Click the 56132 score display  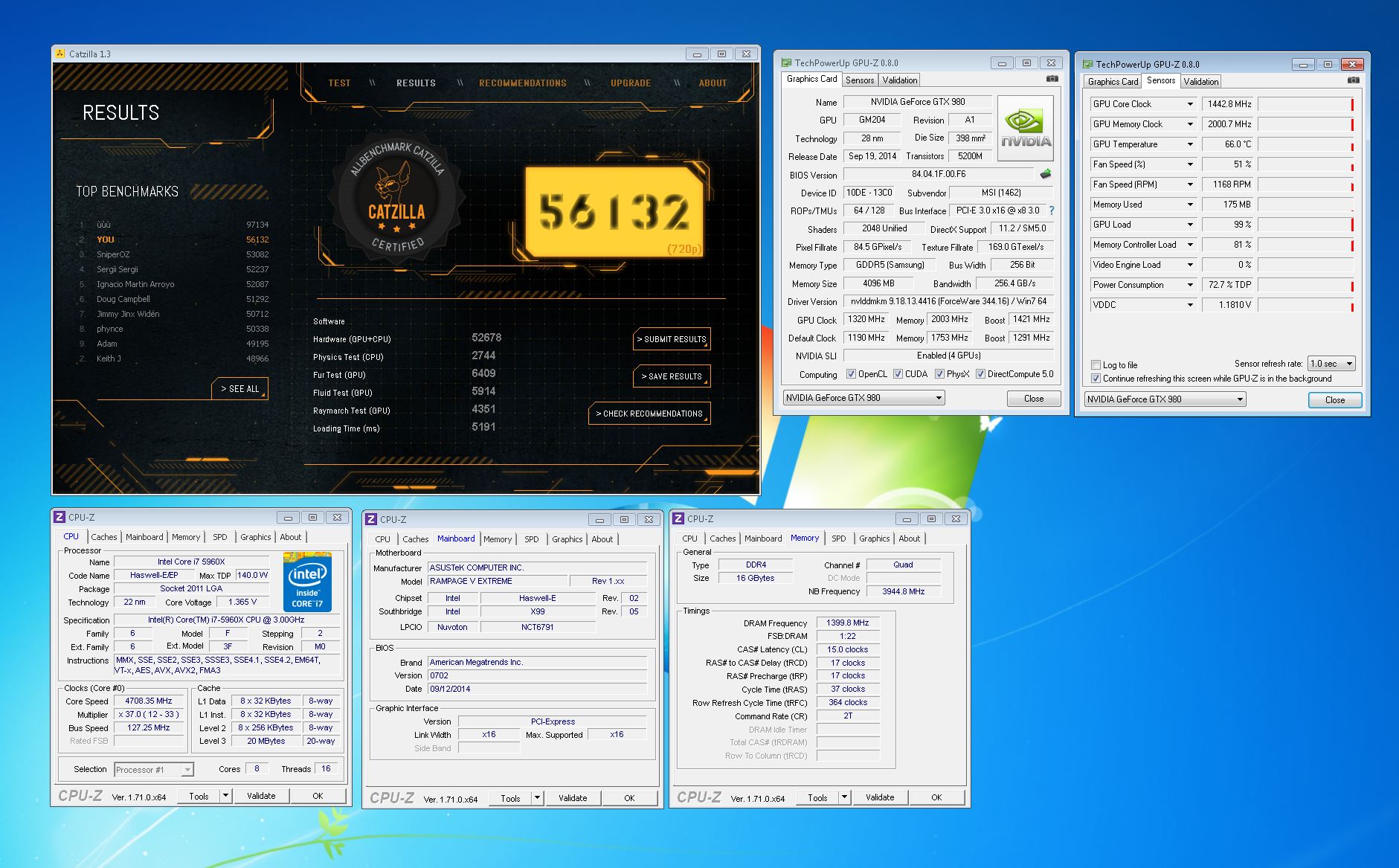tap(614, 211)
